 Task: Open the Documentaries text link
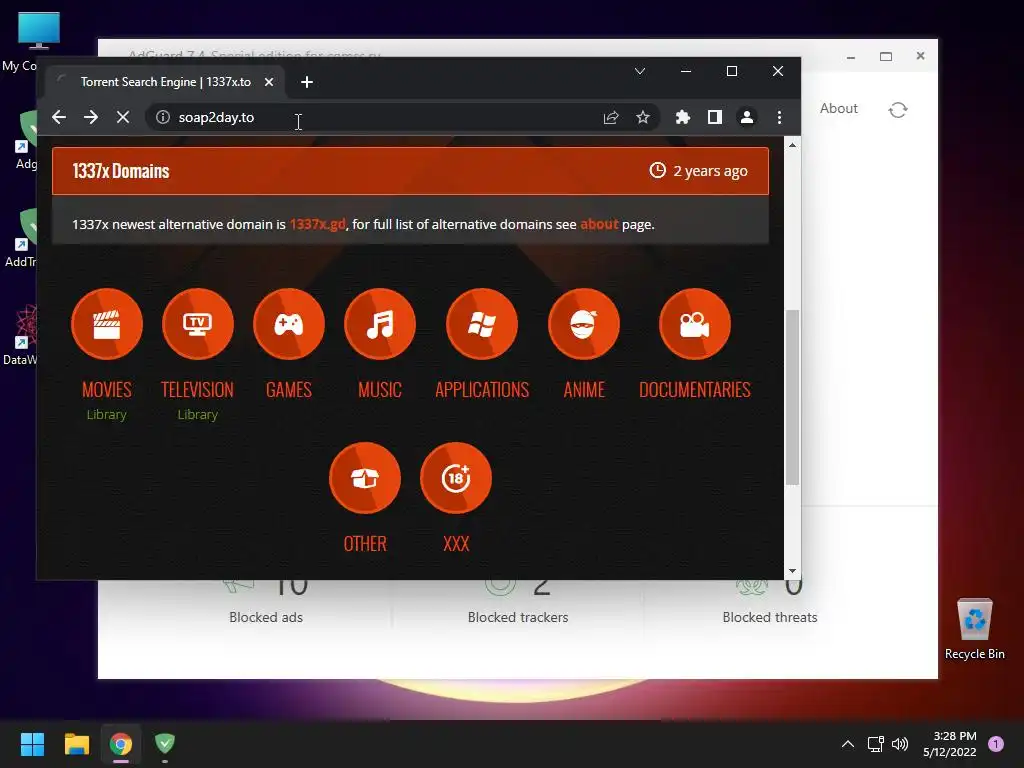(695, 390)
